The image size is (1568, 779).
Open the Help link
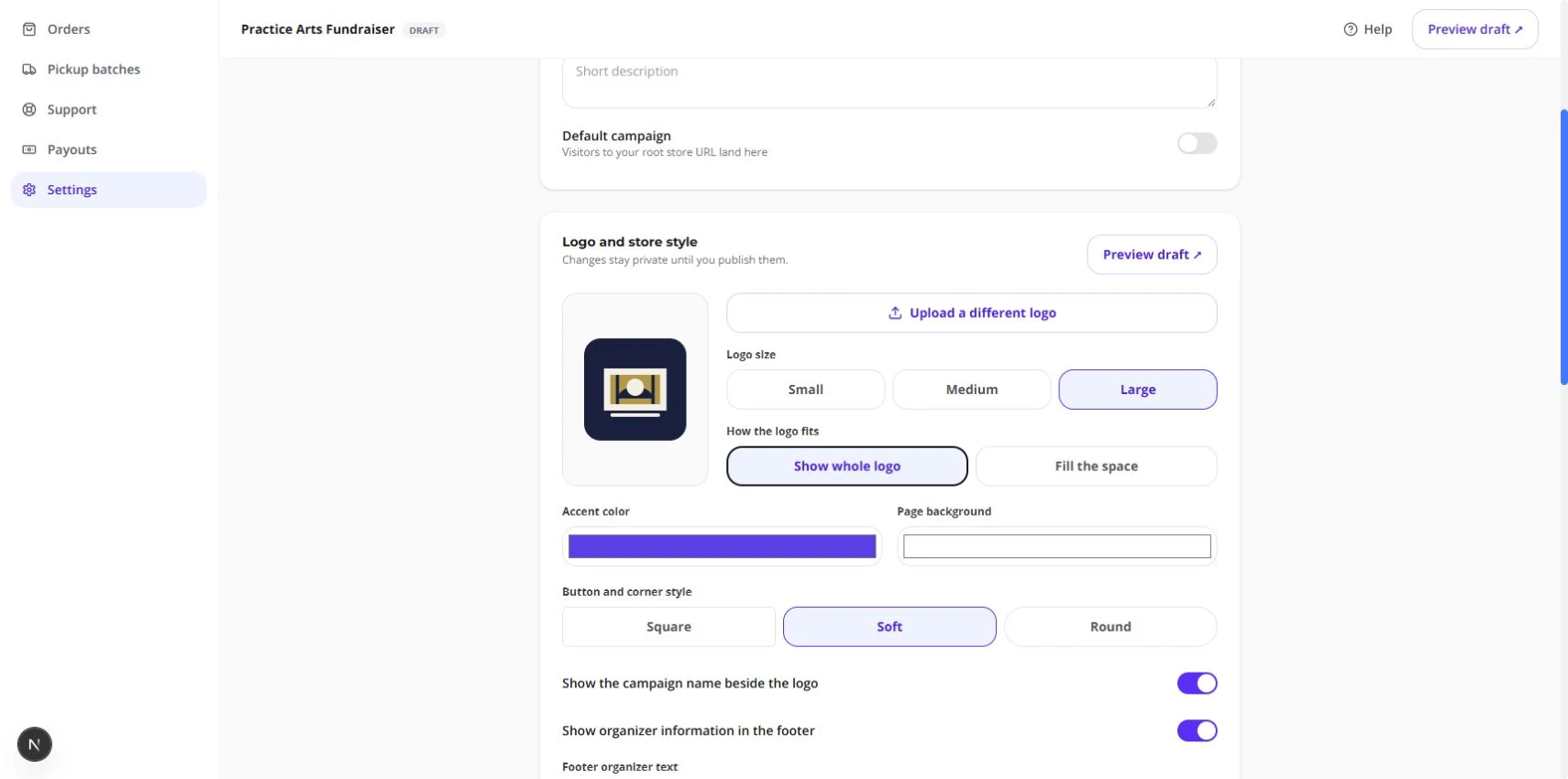point(1367,29)
